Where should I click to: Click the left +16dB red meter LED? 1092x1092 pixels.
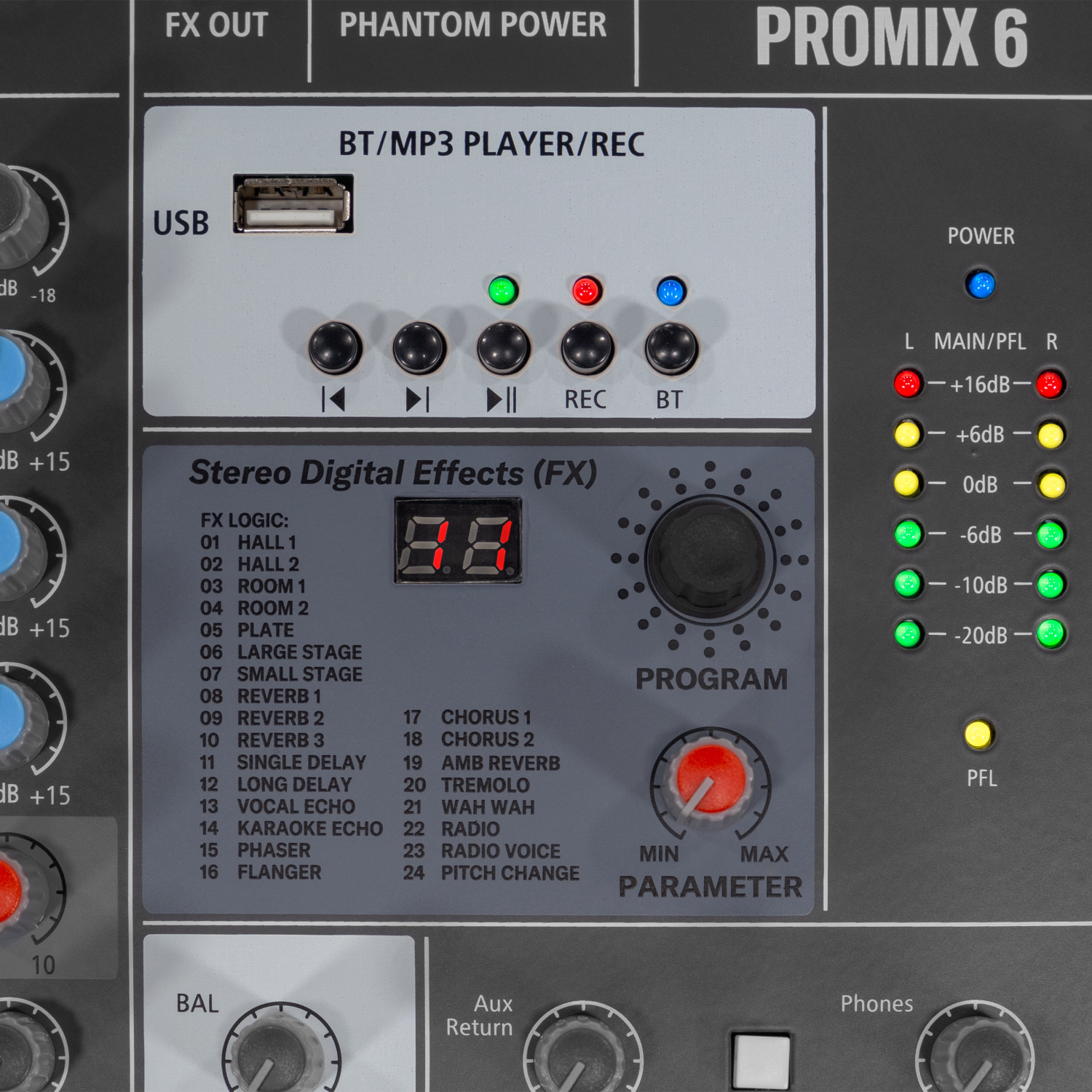(x=907, y=383)
